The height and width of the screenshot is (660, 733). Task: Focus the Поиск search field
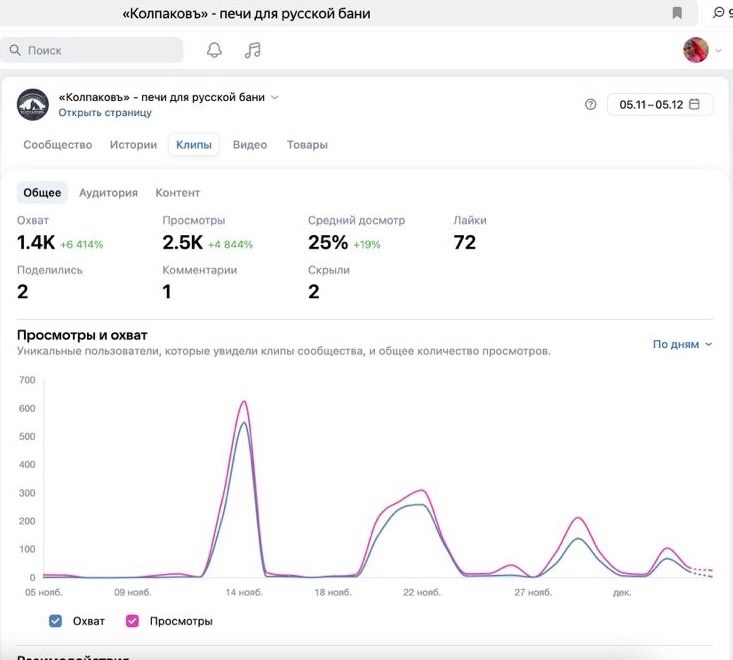click(x=92, y=50)
